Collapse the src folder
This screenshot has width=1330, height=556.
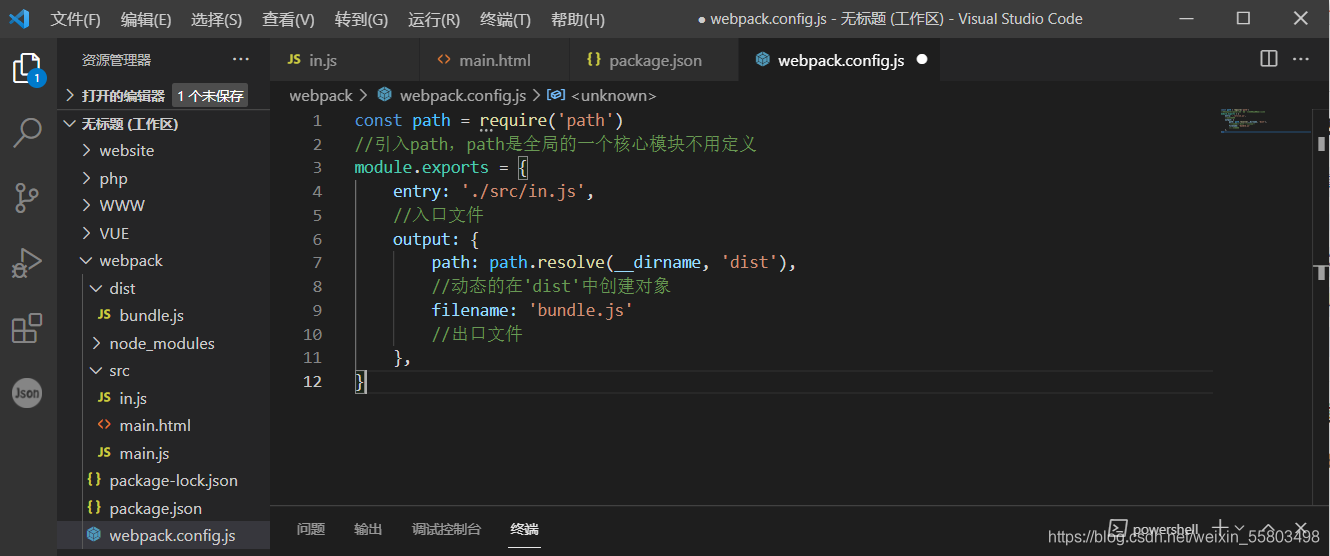pyautogui.click(x=97, y=370)
